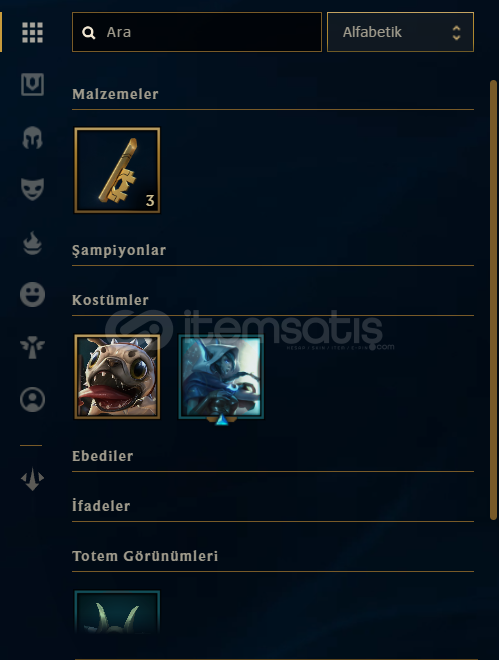Open the ward skins totem icon filter
The width and height of the screenshot is (499, 660).
tap(32, 347)
